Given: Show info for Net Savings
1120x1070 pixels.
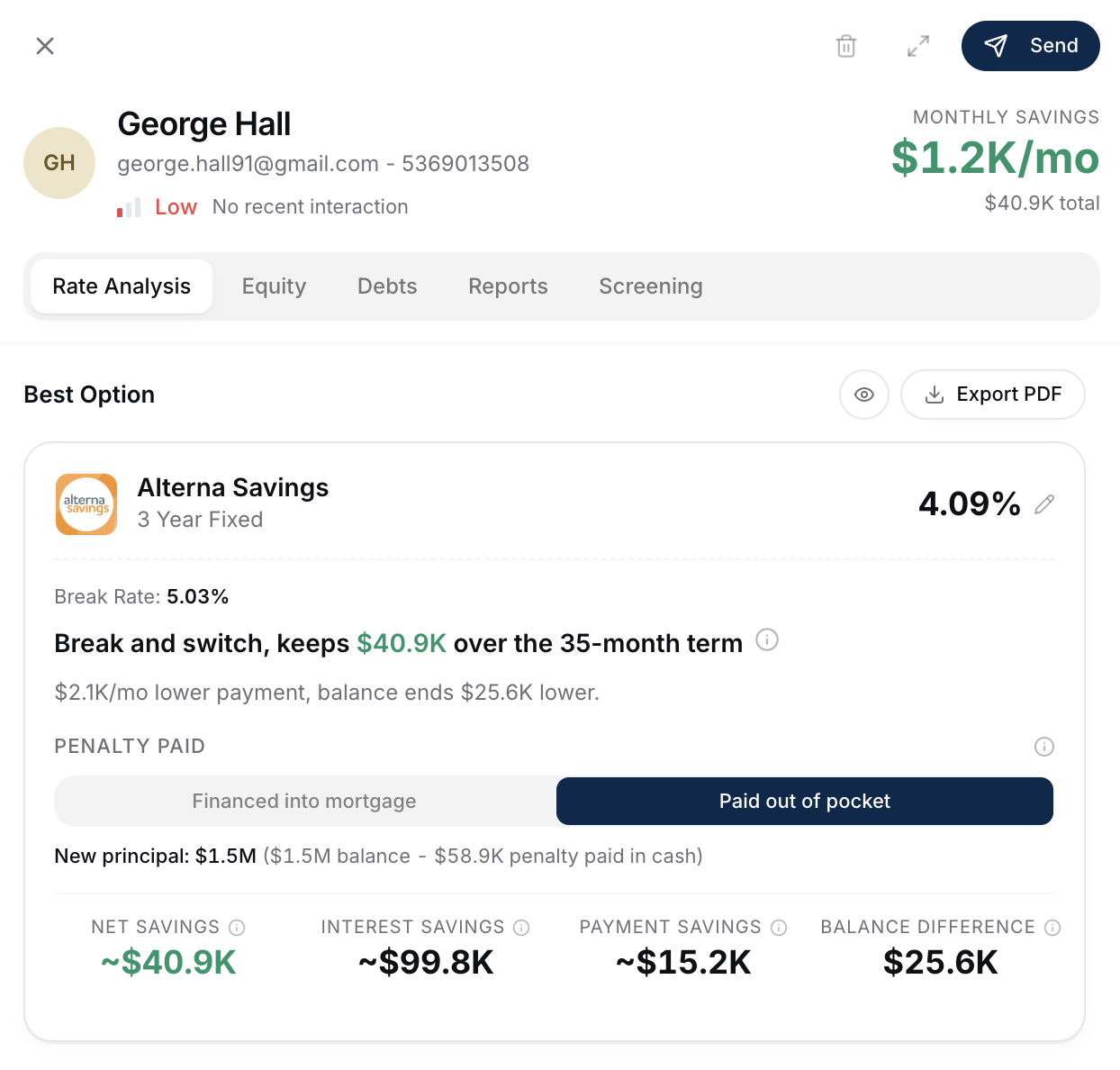Looking at the screenshot, I should pos(237,928).
